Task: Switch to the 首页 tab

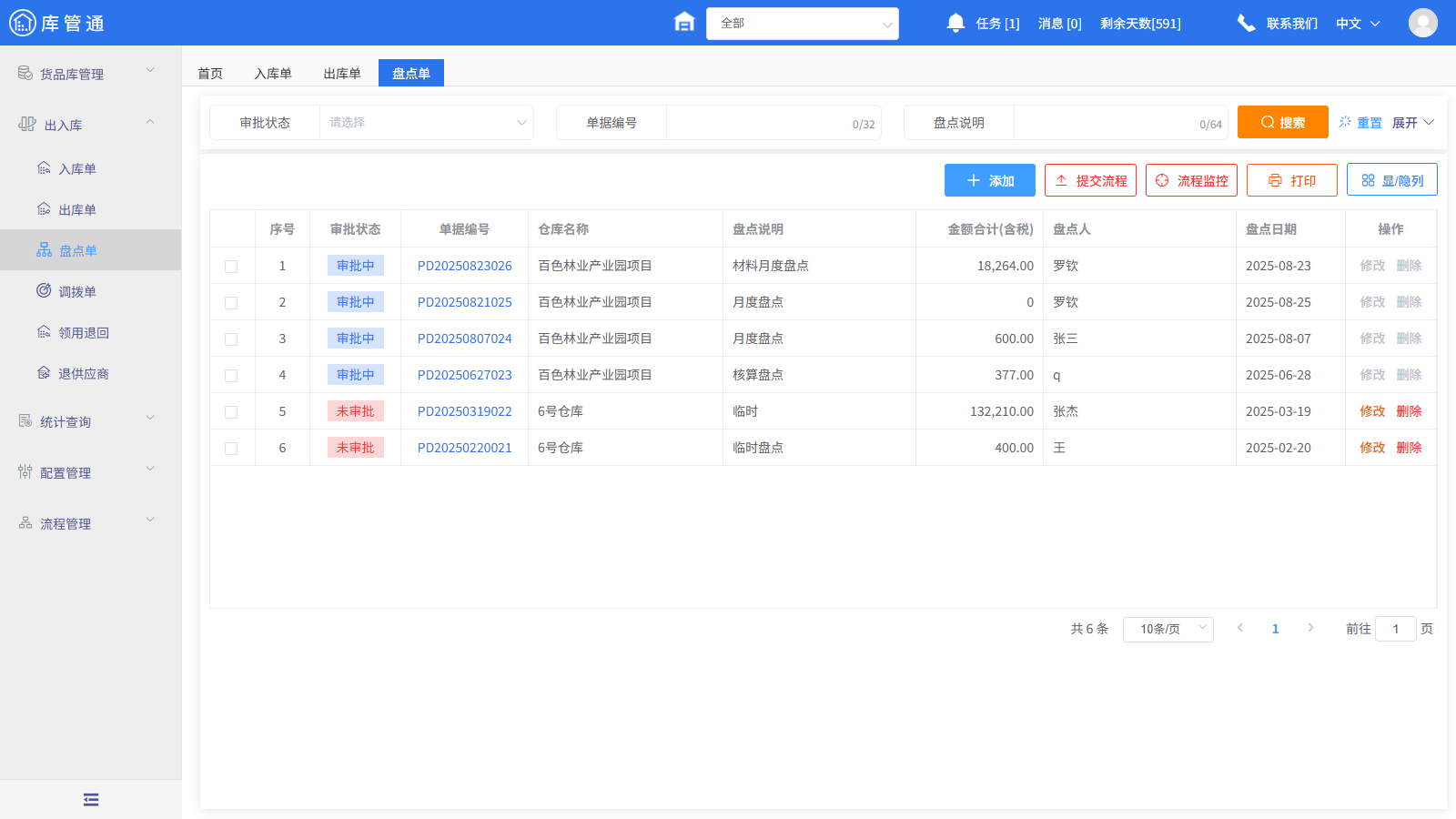Action: click(x=210, y=73)
